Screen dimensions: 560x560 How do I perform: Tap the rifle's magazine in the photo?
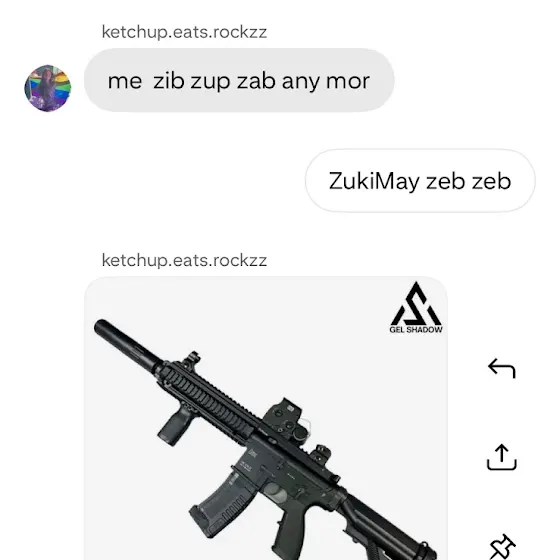click(223, 504)
